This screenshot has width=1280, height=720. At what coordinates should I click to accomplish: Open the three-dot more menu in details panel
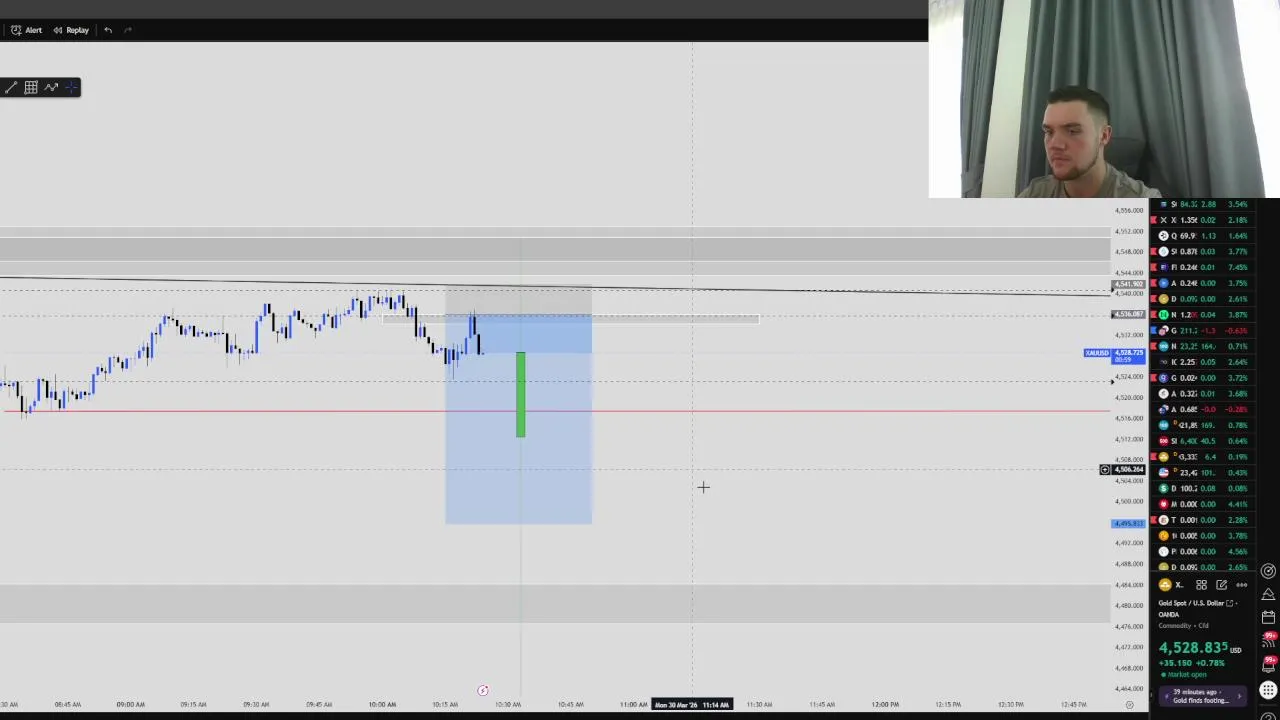pyautogui.click(x=1241, y=585)
